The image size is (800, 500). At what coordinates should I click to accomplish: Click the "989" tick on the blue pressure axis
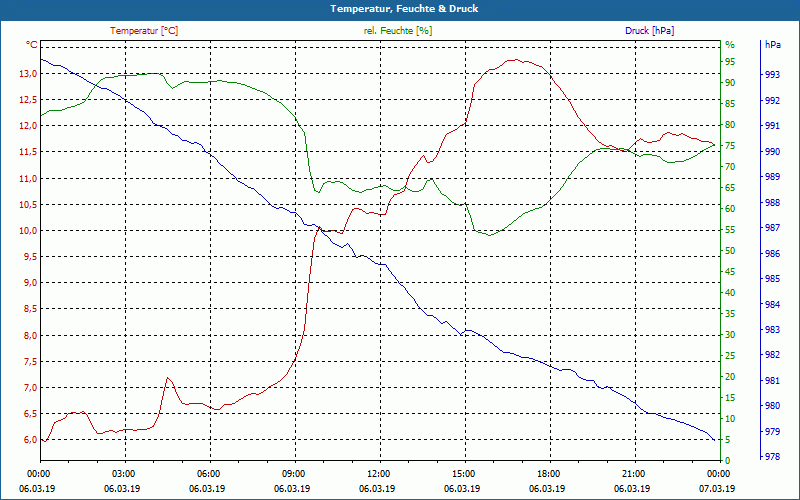point(772,177)
